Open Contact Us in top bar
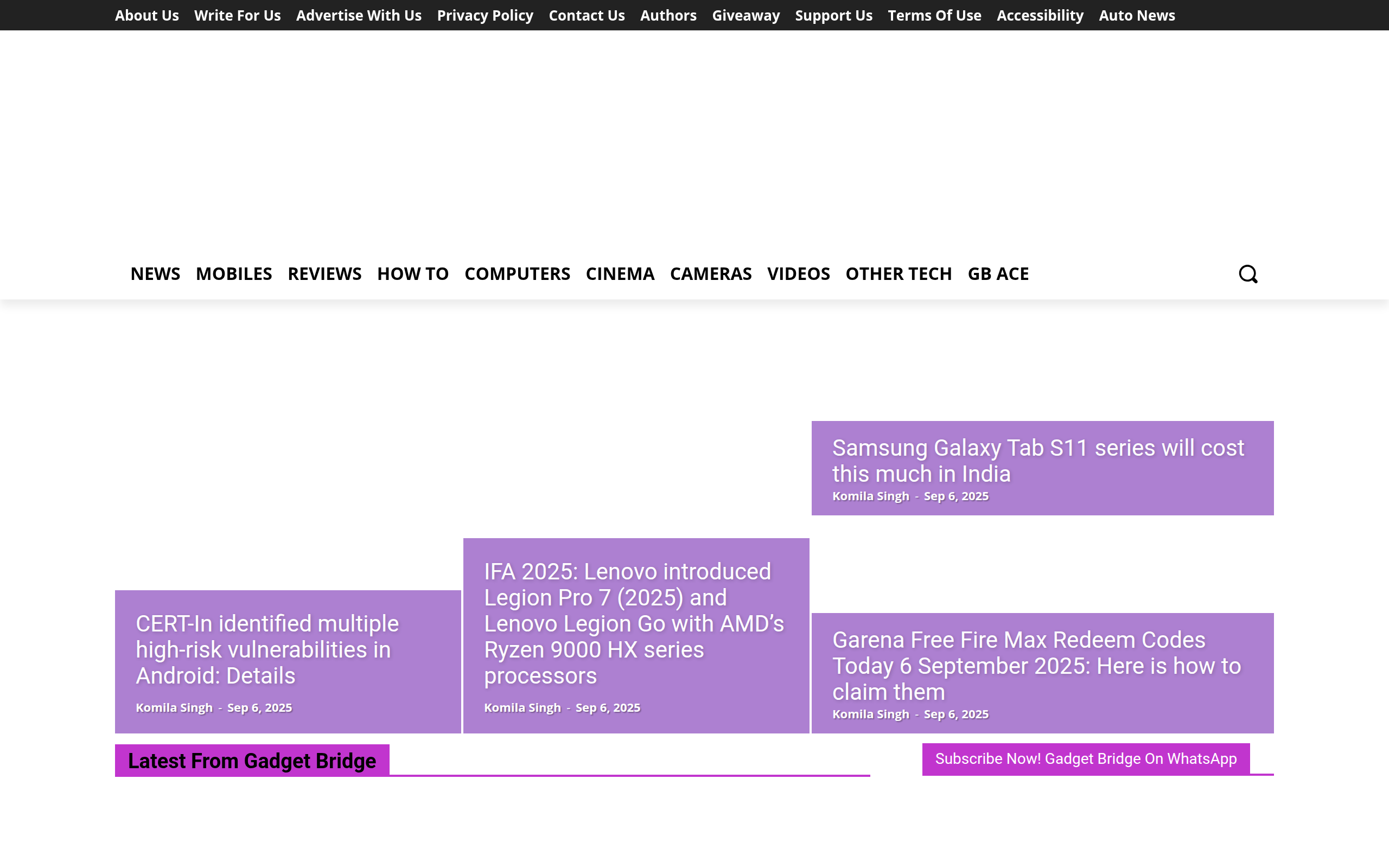This screenshot has width=1389, height=868. [587, 16]
